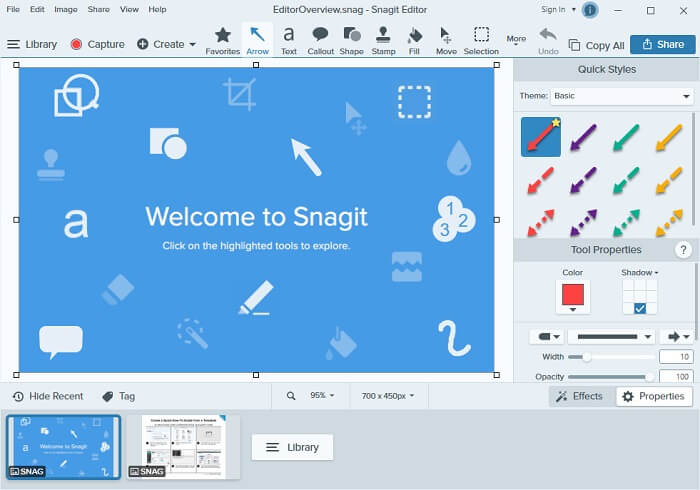The image size is (700, 490).
Task: Click the blue Share button
Action: point(662,44)
